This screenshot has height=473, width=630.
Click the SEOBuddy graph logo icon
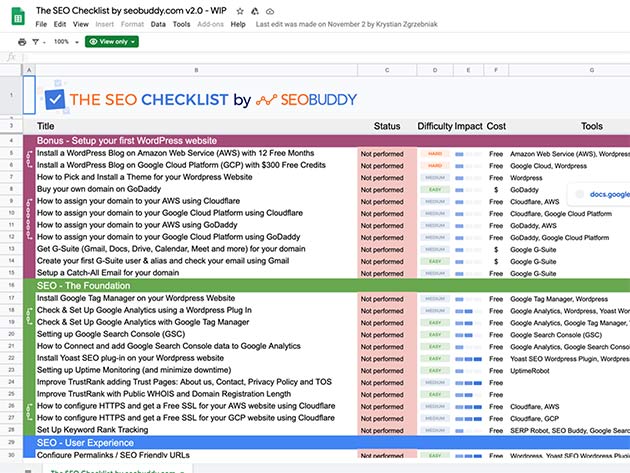coord(266,100)
